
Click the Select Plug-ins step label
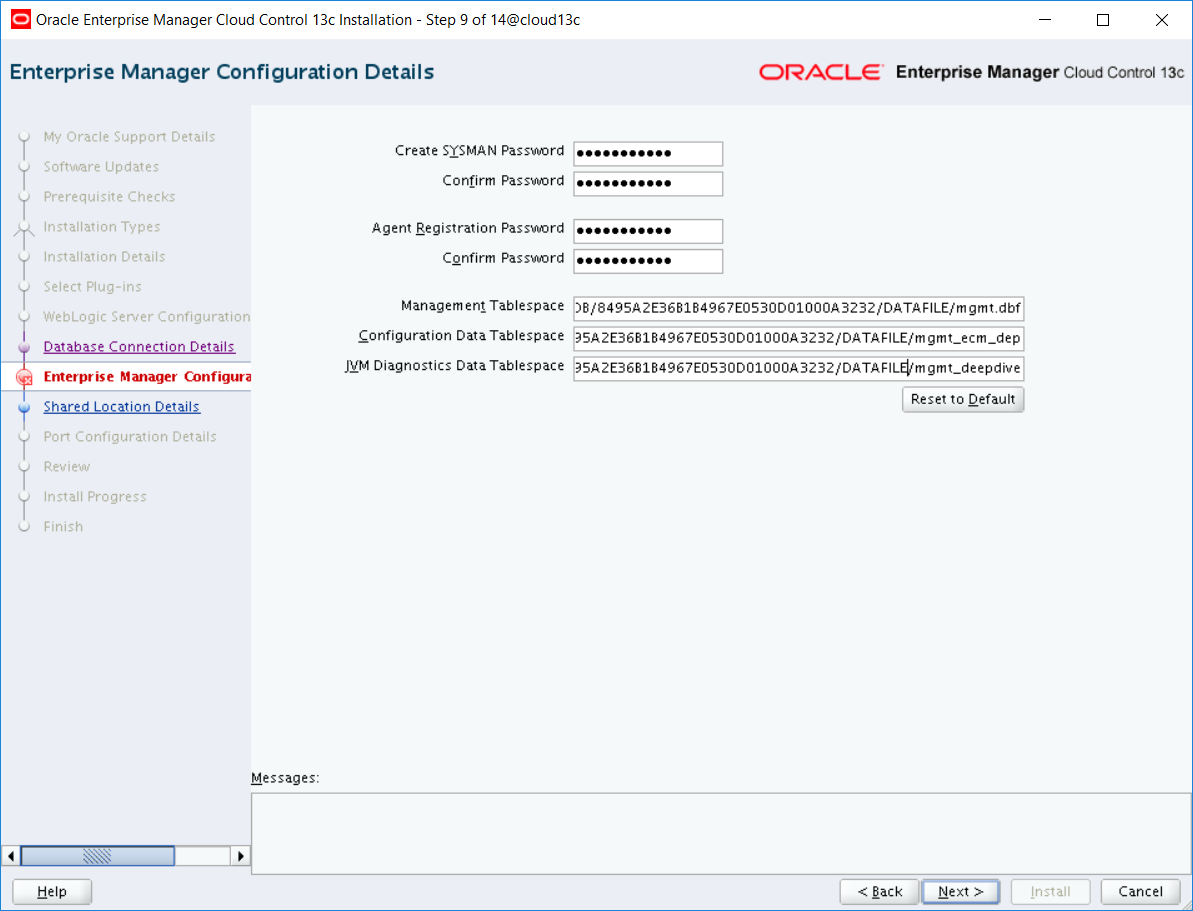[93, 287]
